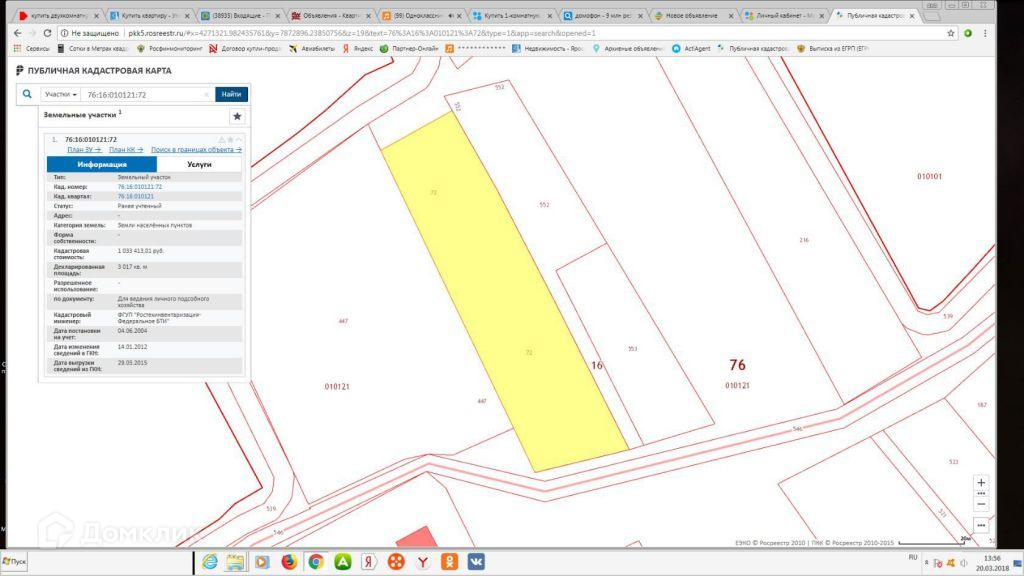Clear the search field with the x
Image resolution: width=1024 pixels, height=576 pixels.
pos(207,95)
